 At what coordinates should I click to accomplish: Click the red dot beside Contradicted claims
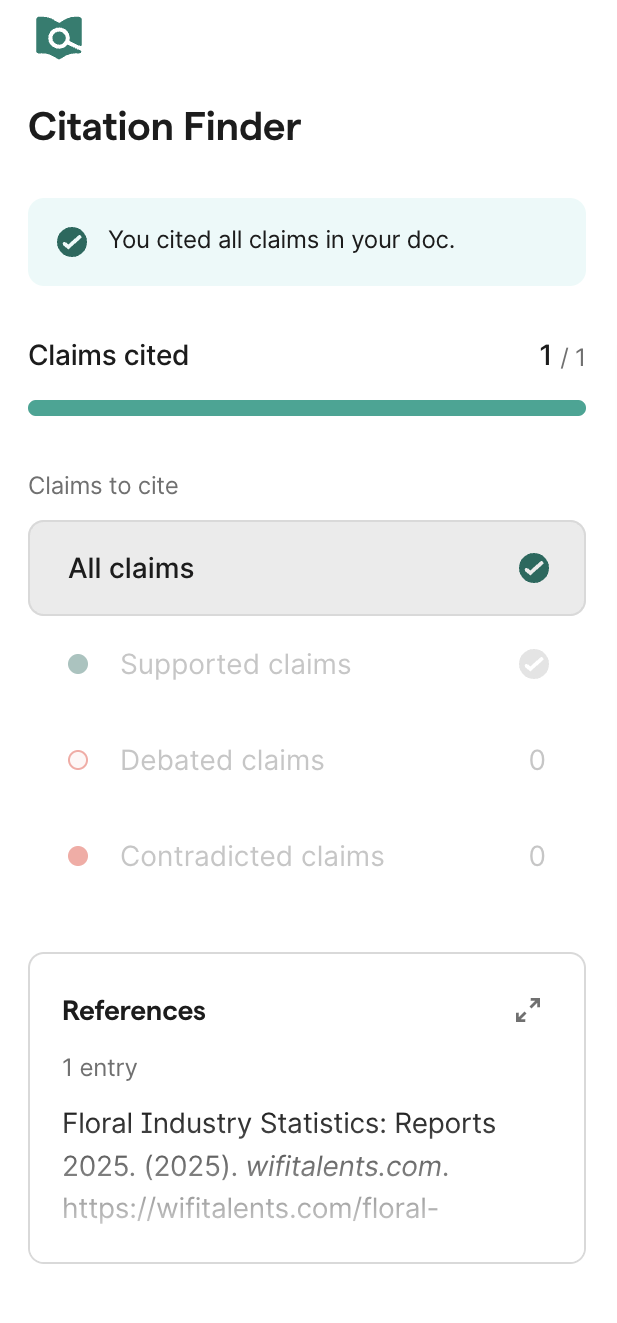click(77, 856)
